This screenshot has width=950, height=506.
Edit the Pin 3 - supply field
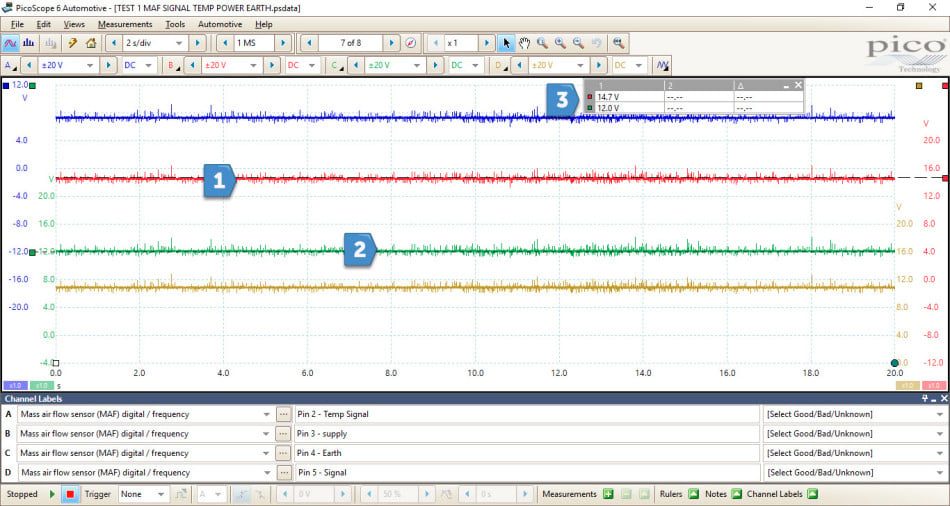point(526,434)
